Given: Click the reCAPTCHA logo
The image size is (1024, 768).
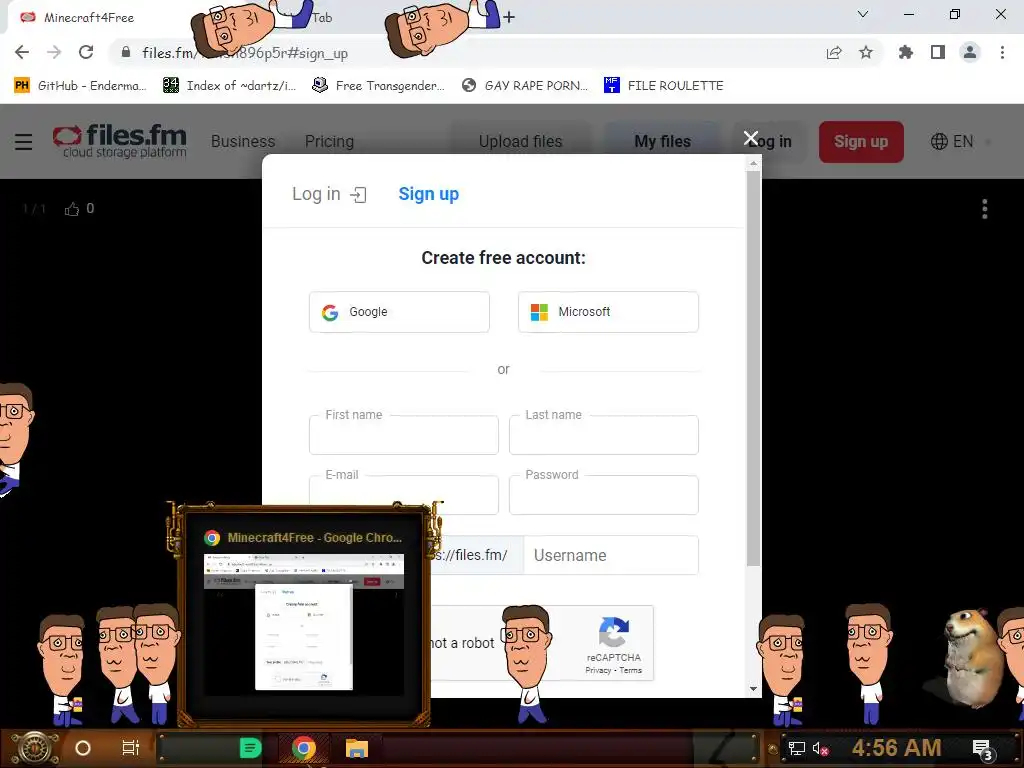Looking at the screenshot, I should [x=614, y=632].
